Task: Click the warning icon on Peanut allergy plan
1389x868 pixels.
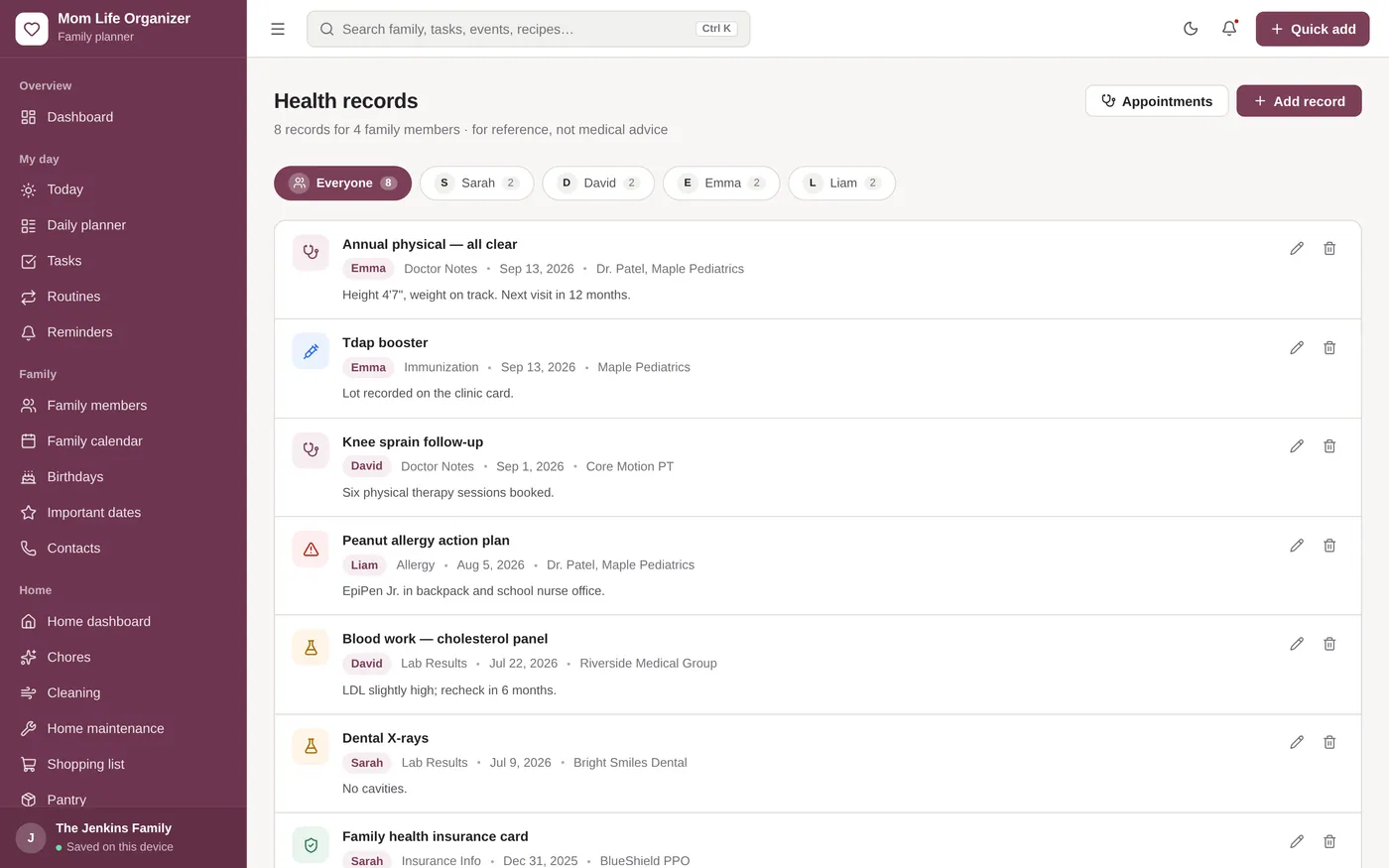Action: coord(311,549)
